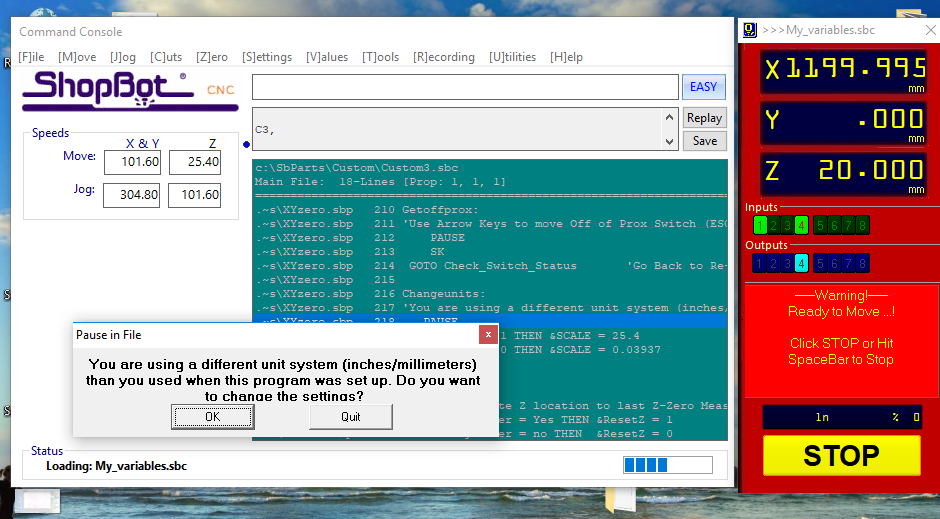Click the Custom3.sbc file path line
This screenshot has height=519, width=940.
tap(357, 168)
